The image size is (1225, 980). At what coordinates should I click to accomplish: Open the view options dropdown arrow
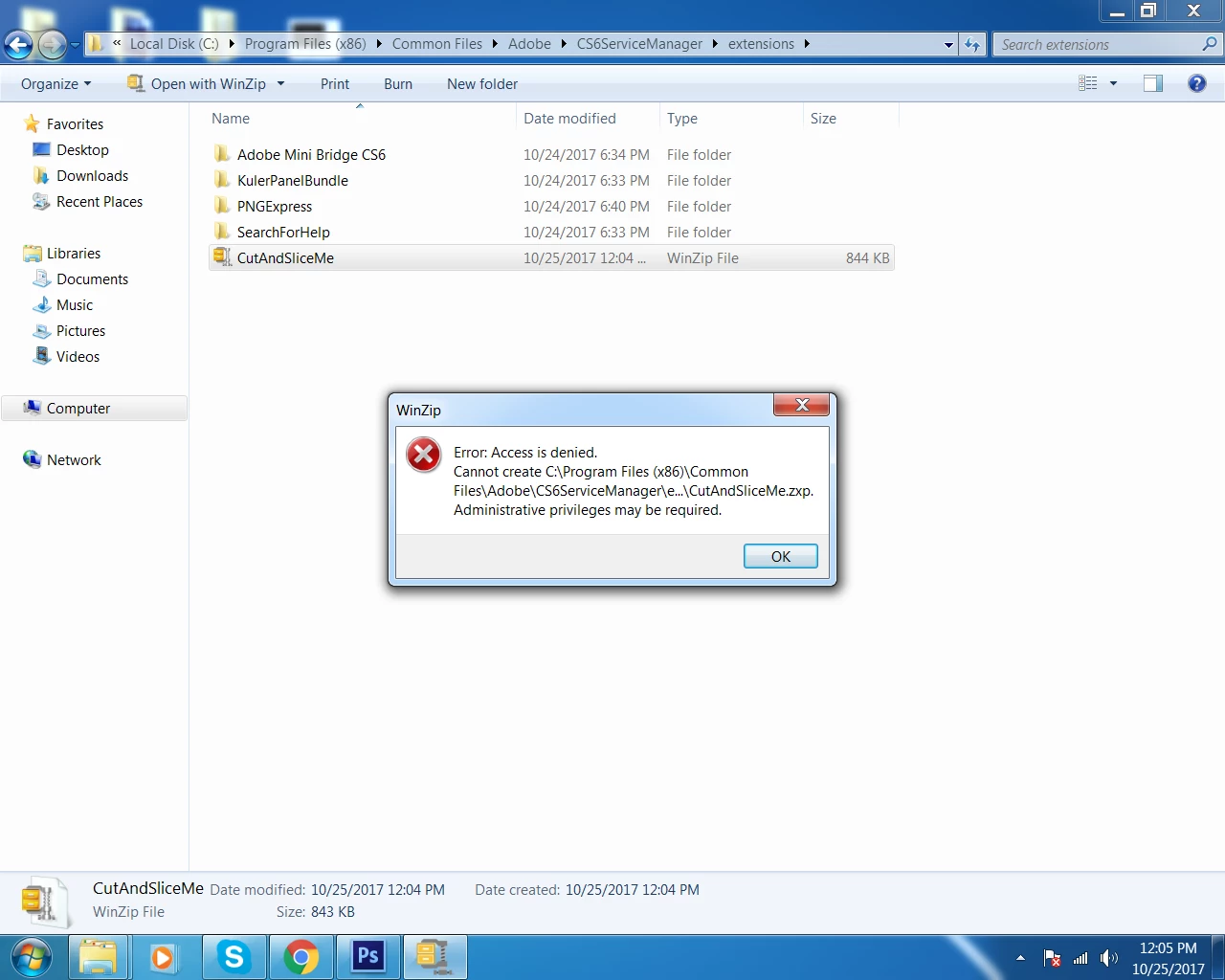click(x=1113, y=83)
